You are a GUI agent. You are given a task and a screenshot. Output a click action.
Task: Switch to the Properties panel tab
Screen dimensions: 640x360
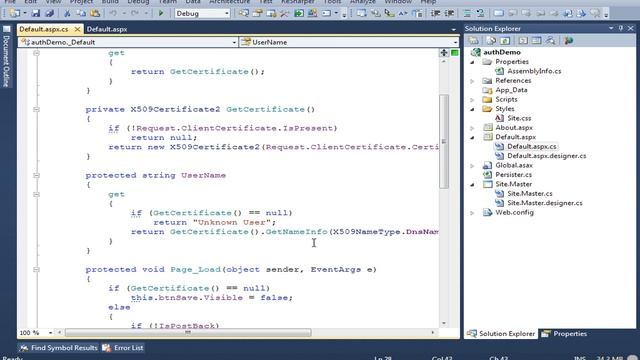coord(564,334)
